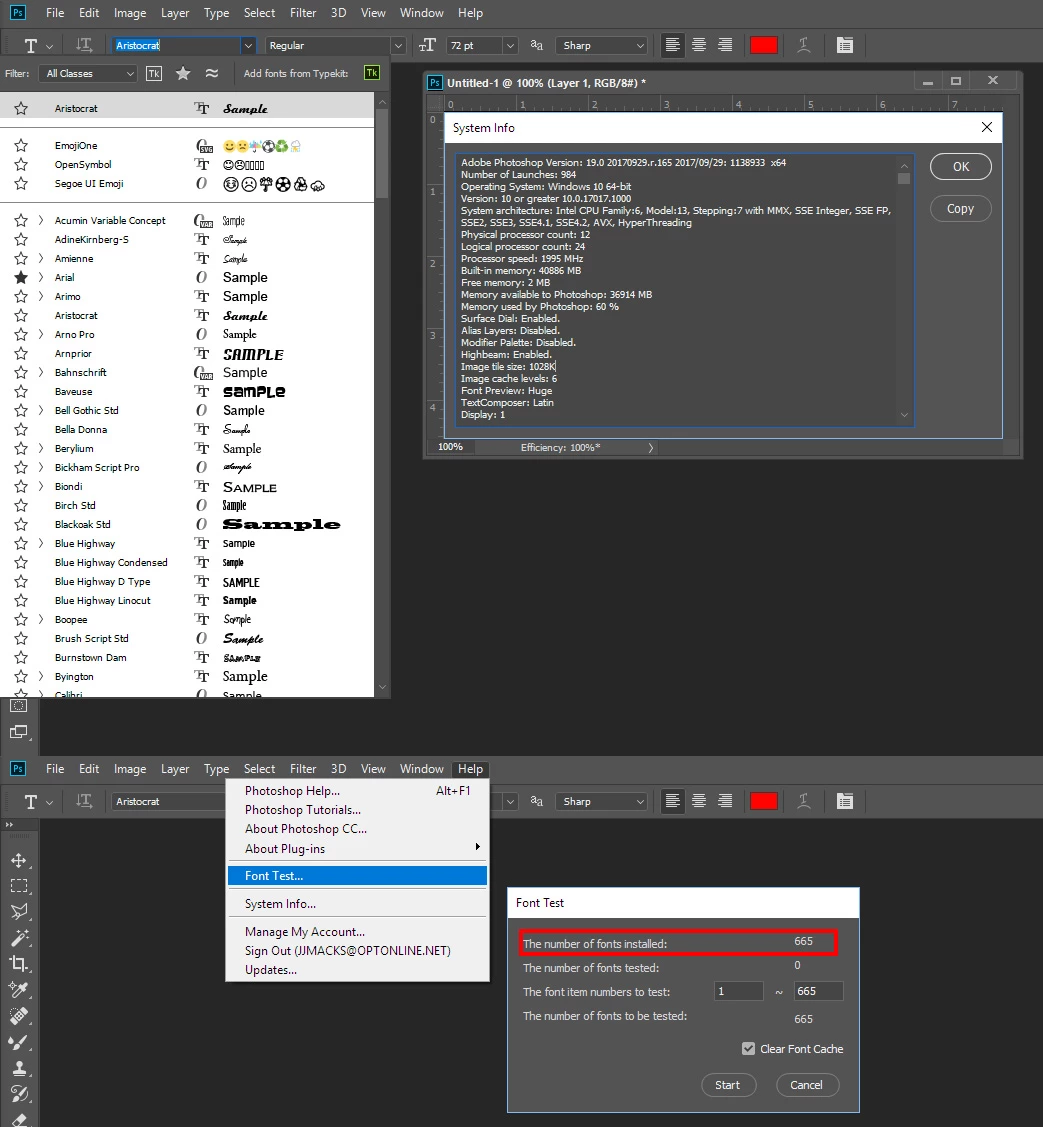This screenshot has width=1043, height=1127.
Task: Click OK in the System Info dialog
Action: [960, 167]
